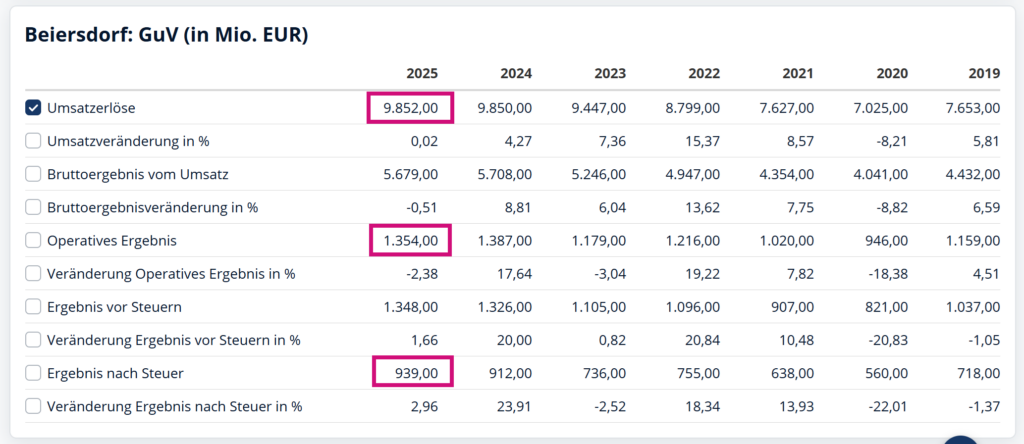Click highlighted Operatives Ergebnis value 1.354,00
The image size is (1024, 444).
pyautogui.click(x=411, y=240)
